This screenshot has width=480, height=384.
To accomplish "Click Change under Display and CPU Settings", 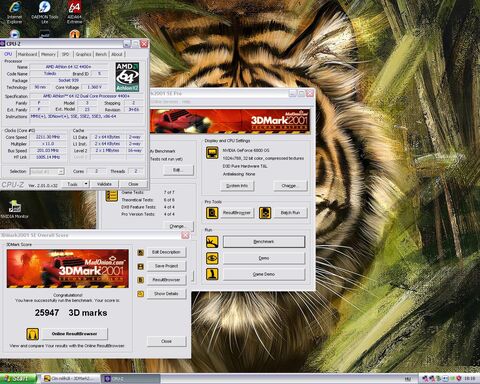I will (x=289, y=186).
